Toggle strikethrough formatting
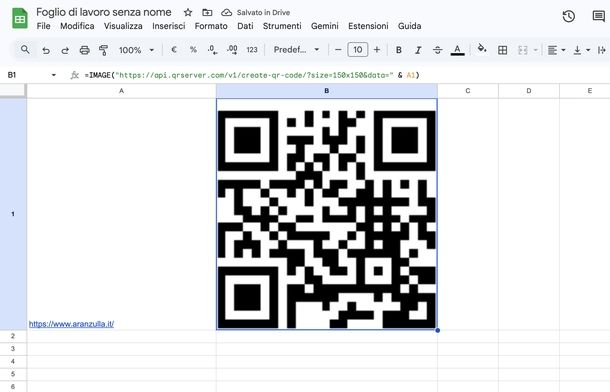Viewport: 610px width, 392px height. pyautogui.click(x=438, y=50)
